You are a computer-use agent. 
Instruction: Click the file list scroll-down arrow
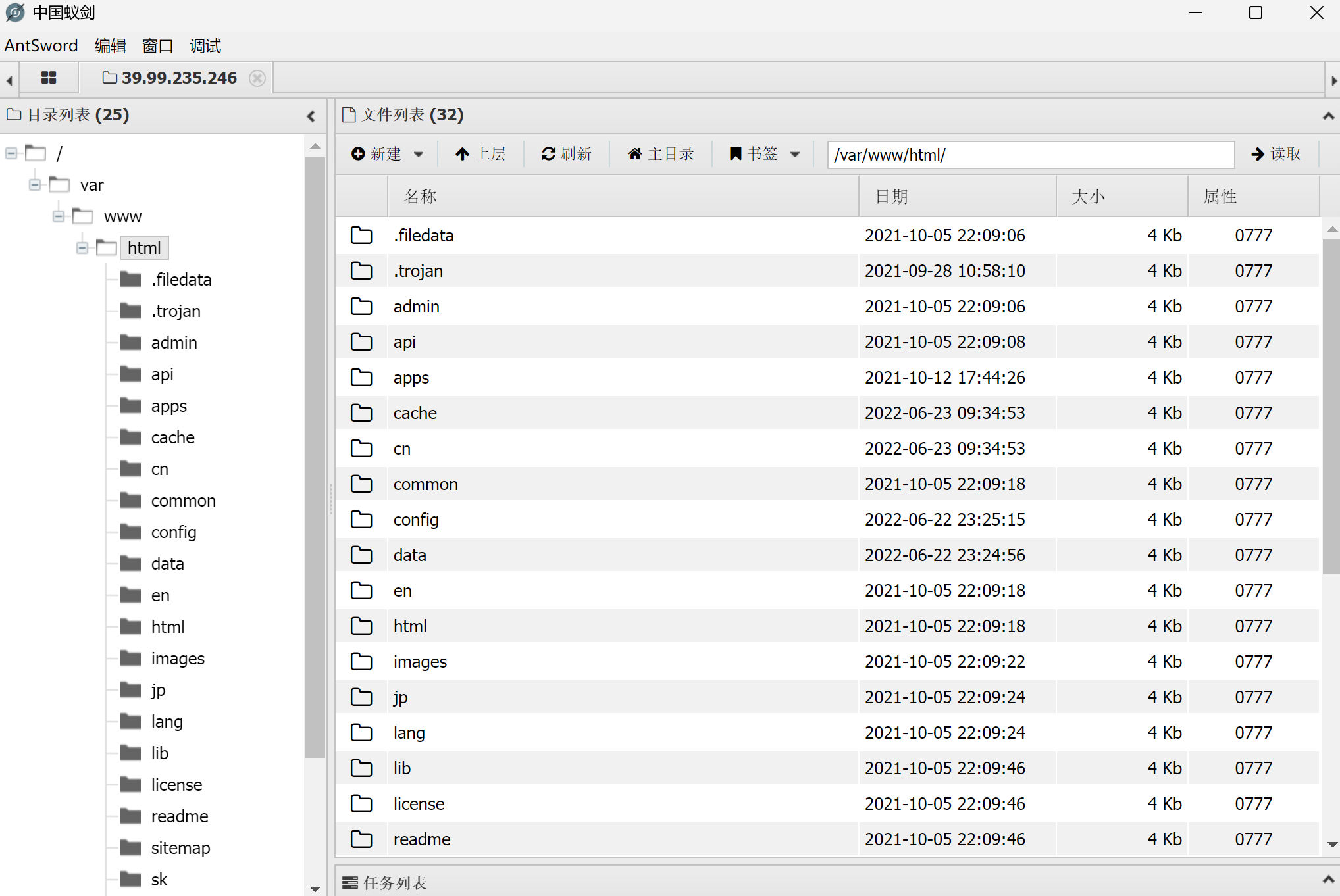point(1332,844)
